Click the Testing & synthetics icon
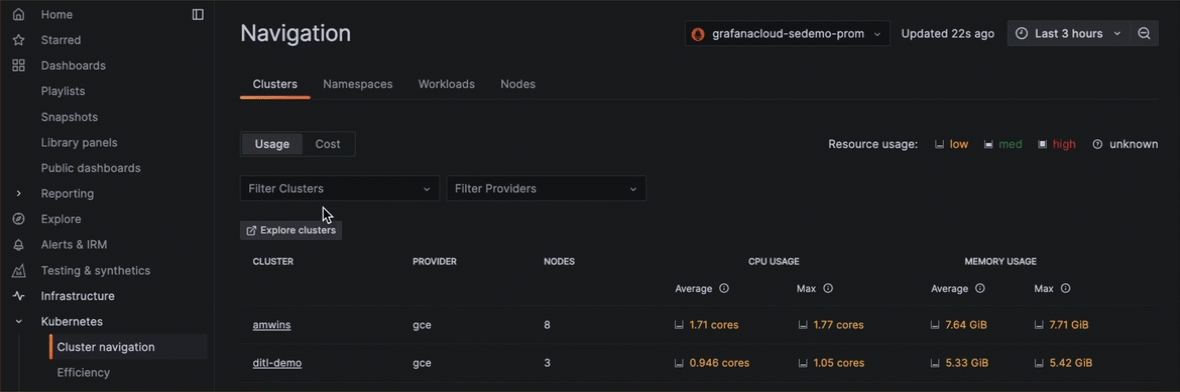 (x=19, y=270)
